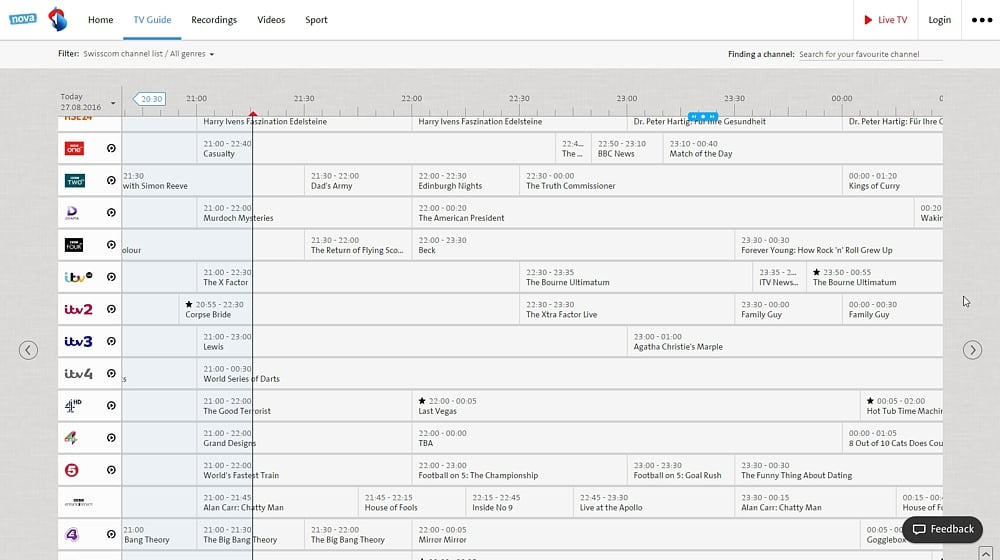Viewport: 1000px width, 560px height.
Task: Open Football on 5: The Championship
Action: (x=519, y=471)
